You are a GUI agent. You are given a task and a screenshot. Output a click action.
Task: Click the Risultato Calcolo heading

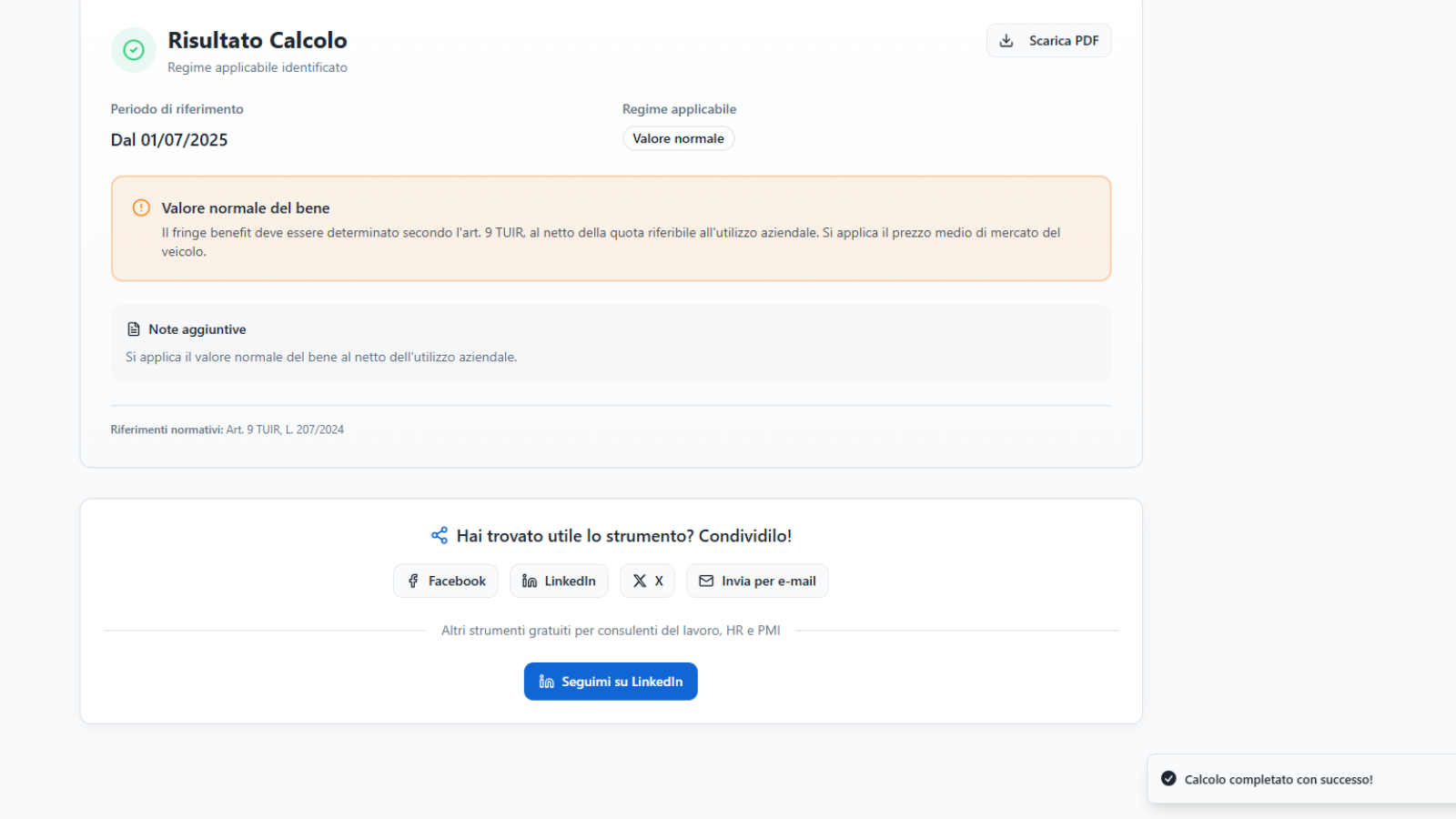[258, 40]
